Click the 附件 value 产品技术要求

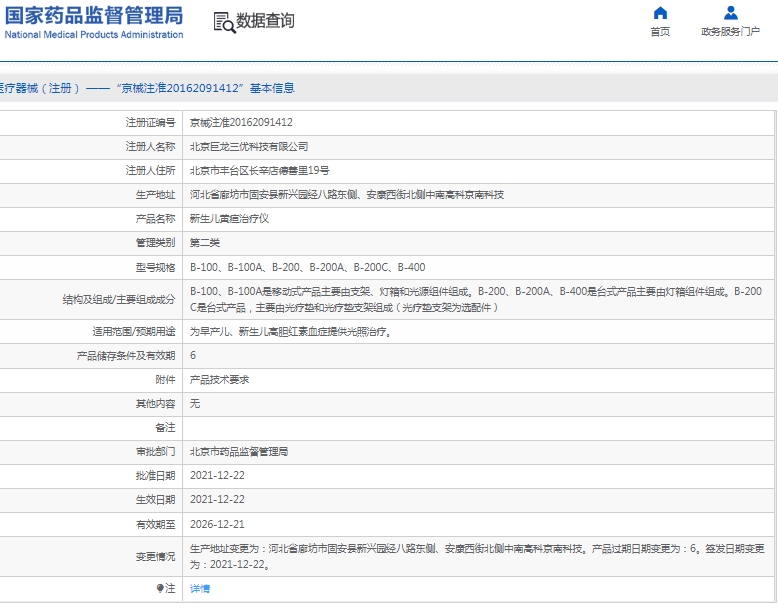point(219,380)
